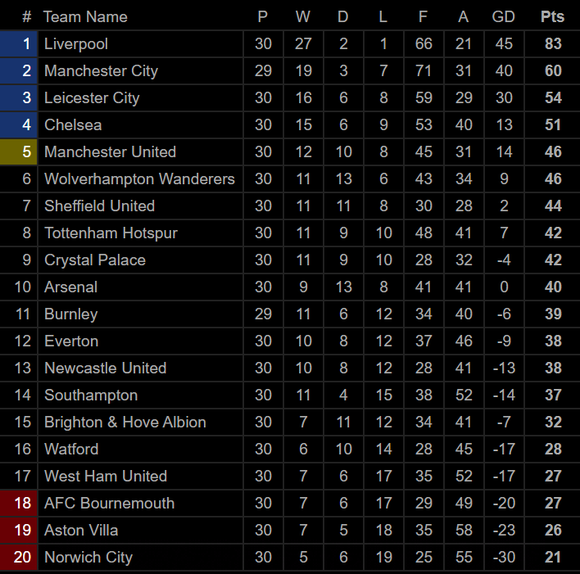Click the Manchester United team name
The height and width of the screenshot is (574, 580).
(110, 152)
